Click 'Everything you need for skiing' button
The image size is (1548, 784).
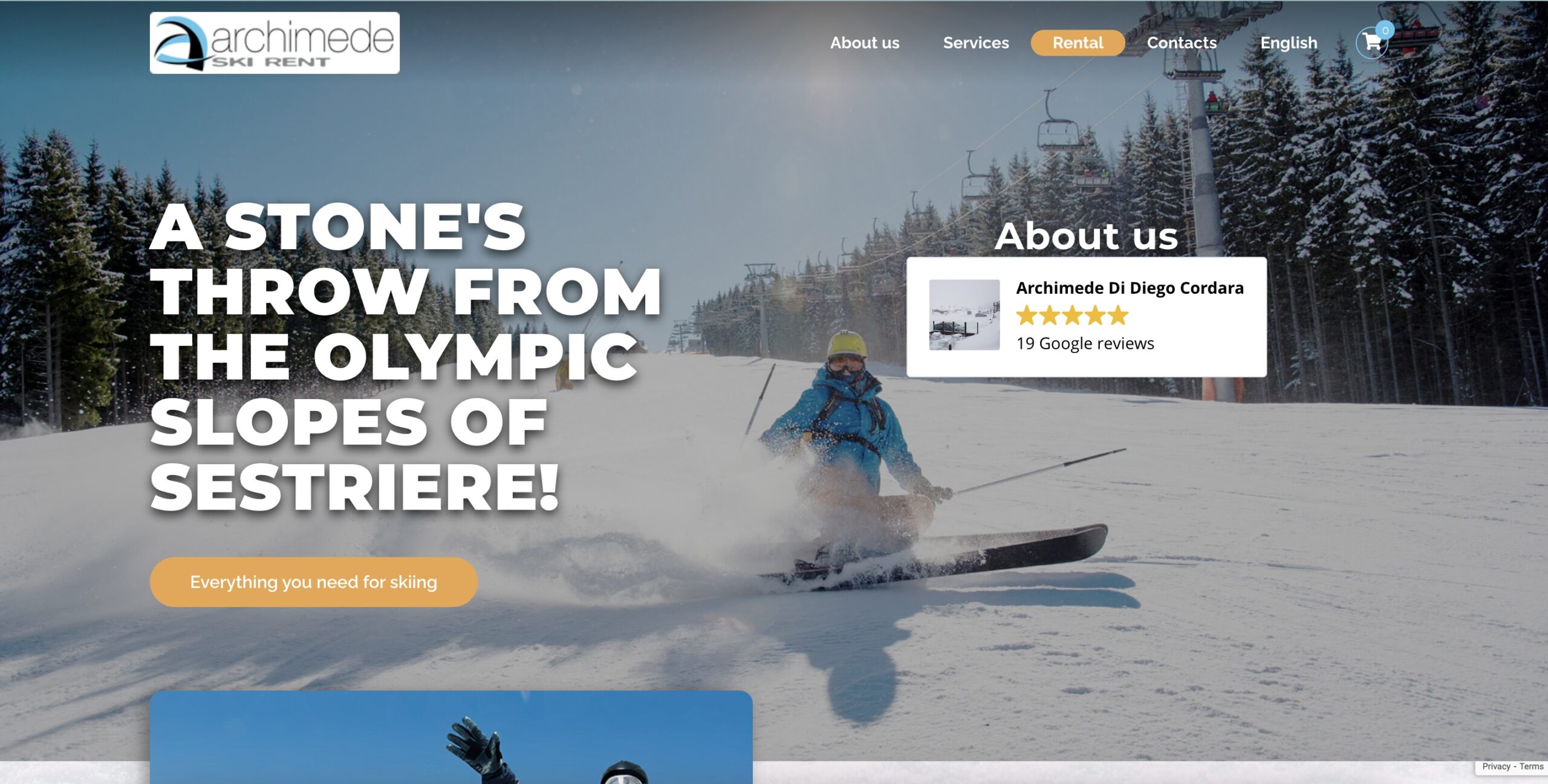313,582
